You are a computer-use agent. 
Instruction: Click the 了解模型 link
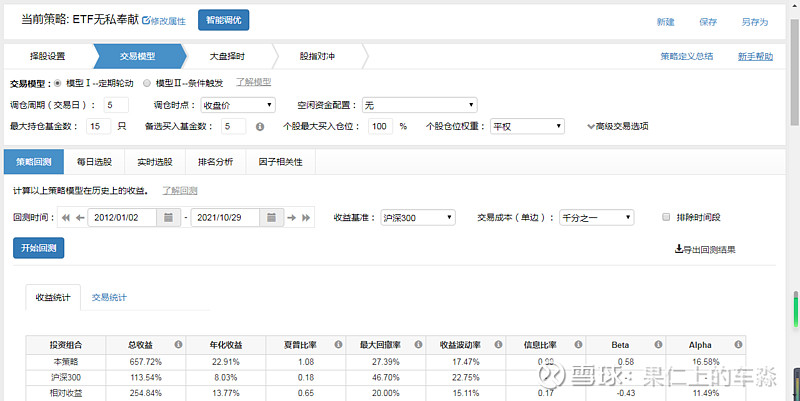(254, 82)
